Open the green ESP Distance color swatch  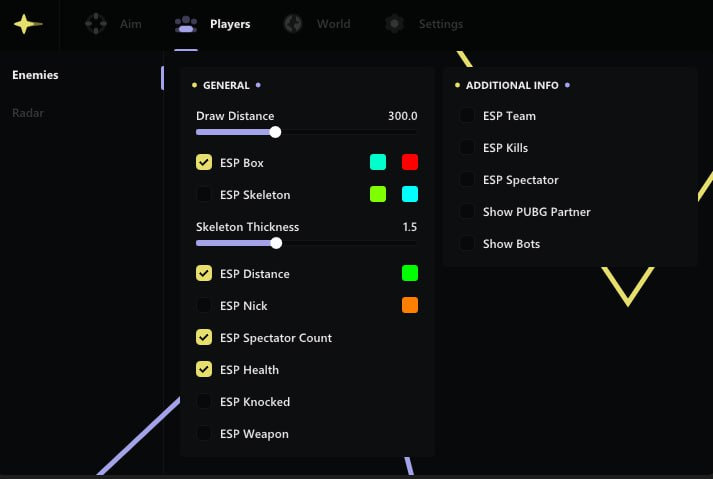(x=410, y=273)
